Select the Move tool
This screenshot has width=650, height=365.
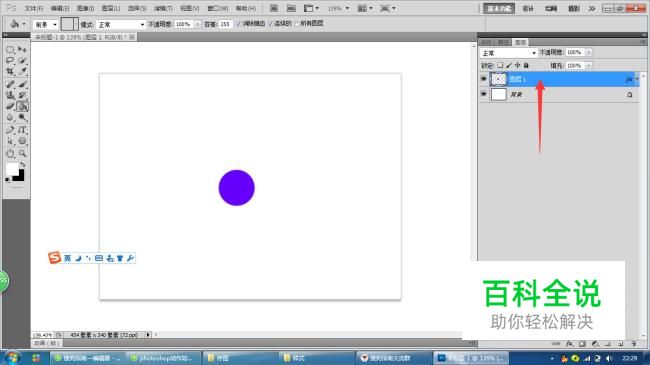pos(22,50)
